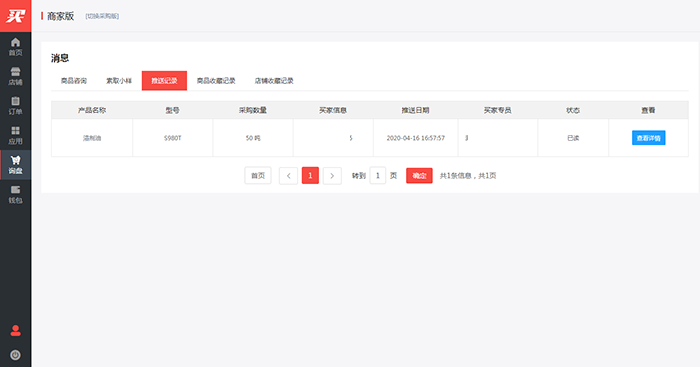Go to next page arrow
Screen dimensions: 700x367
pyautogui.click(x=332, y=175)
